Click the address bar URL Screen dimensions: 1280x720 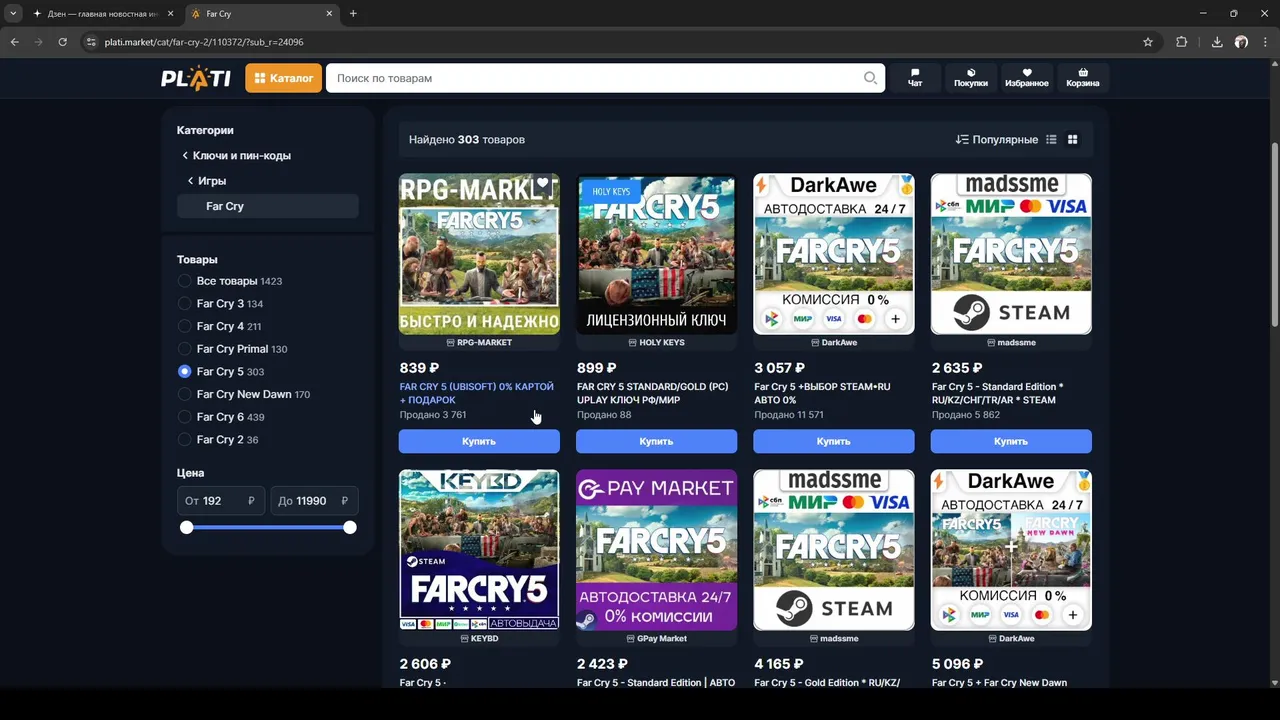coord(204,42)
